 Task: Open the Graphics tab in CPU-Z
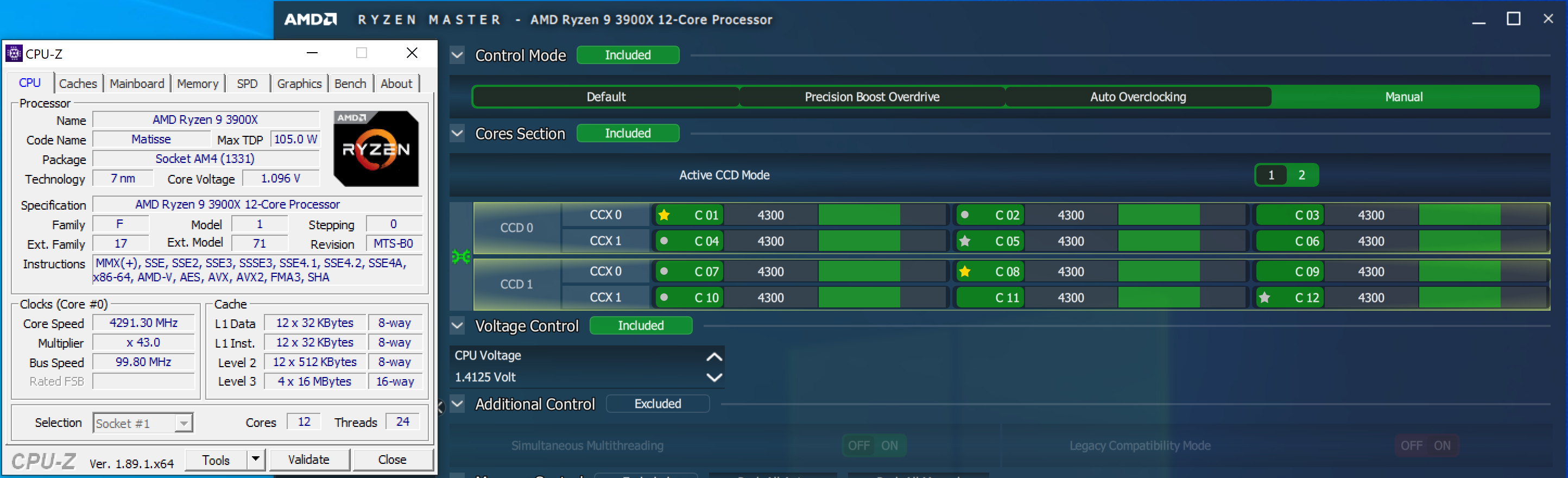point(300,84)
